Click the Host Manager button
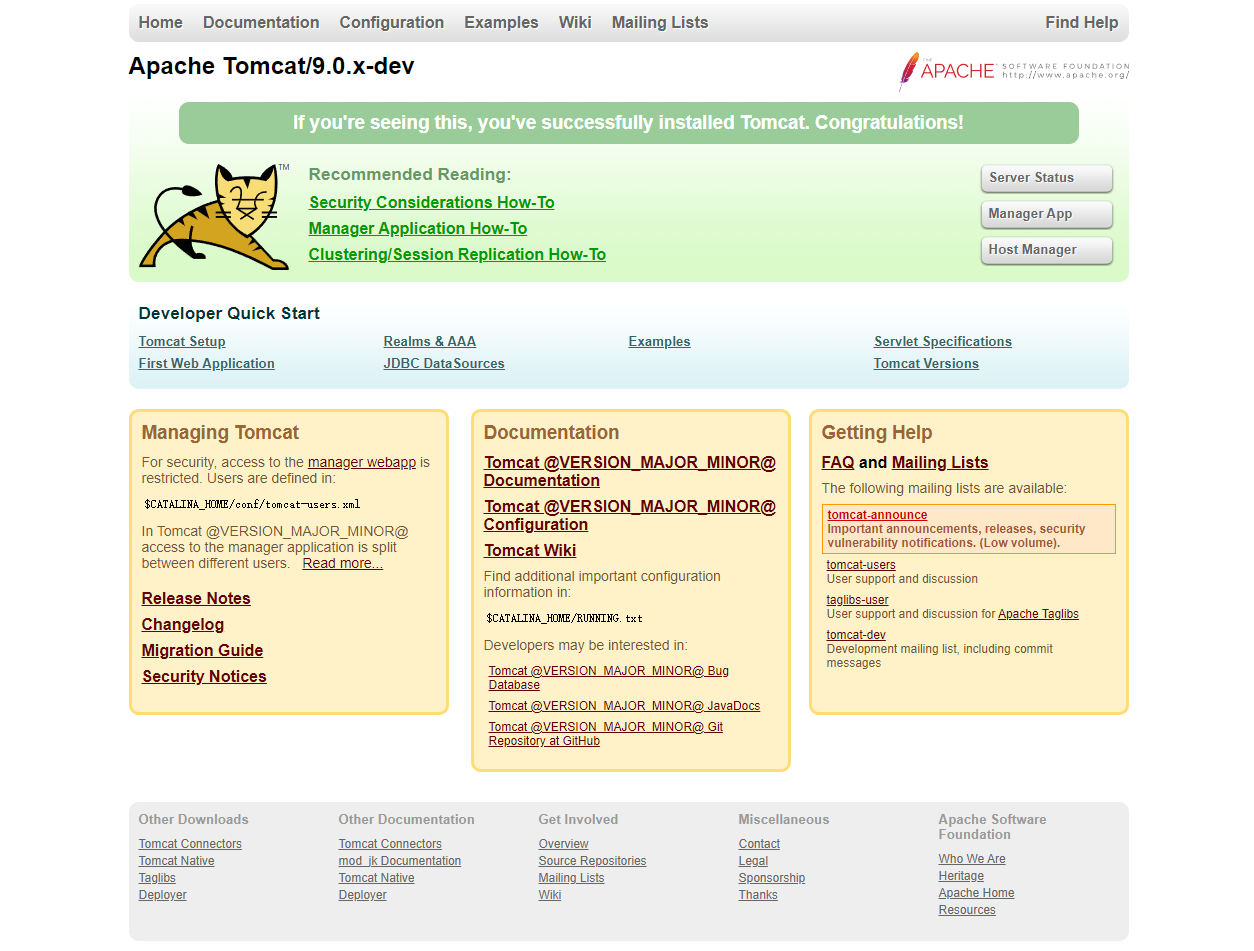This screenshot has width=1254, height=951. [1046, 250]
